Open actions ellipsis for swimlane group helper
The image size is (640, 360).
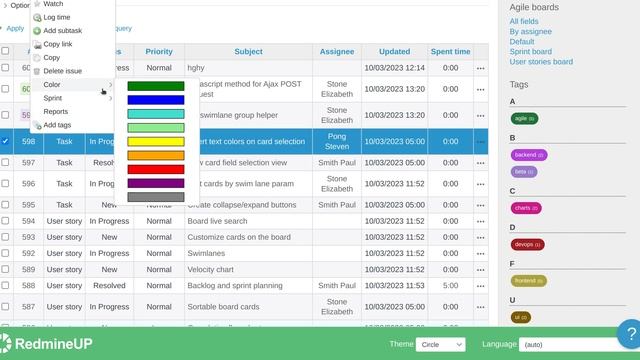(x=480, y=116)
